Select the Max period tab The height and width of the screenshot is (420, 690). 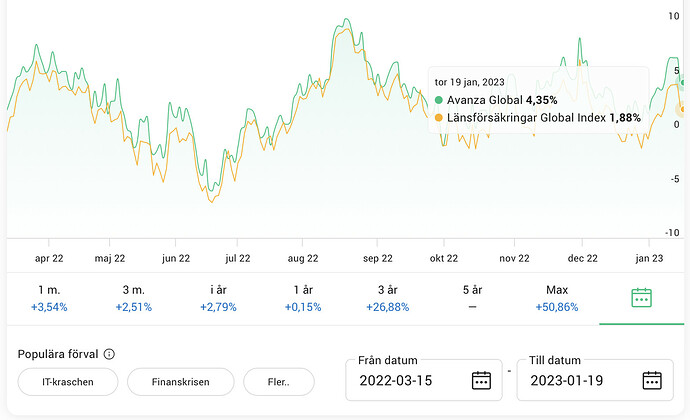[x=557, y=298]
